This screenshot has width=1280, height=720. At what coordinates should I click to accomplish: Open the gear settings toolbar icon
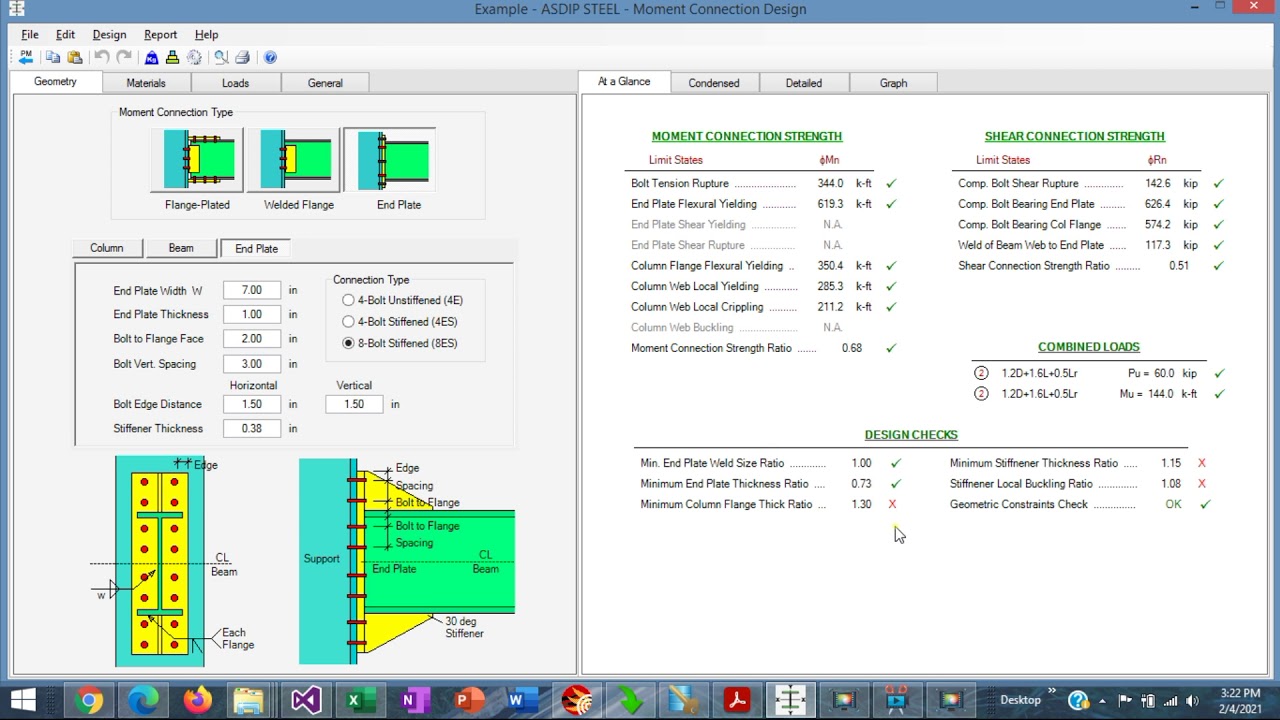pos(194,58)
